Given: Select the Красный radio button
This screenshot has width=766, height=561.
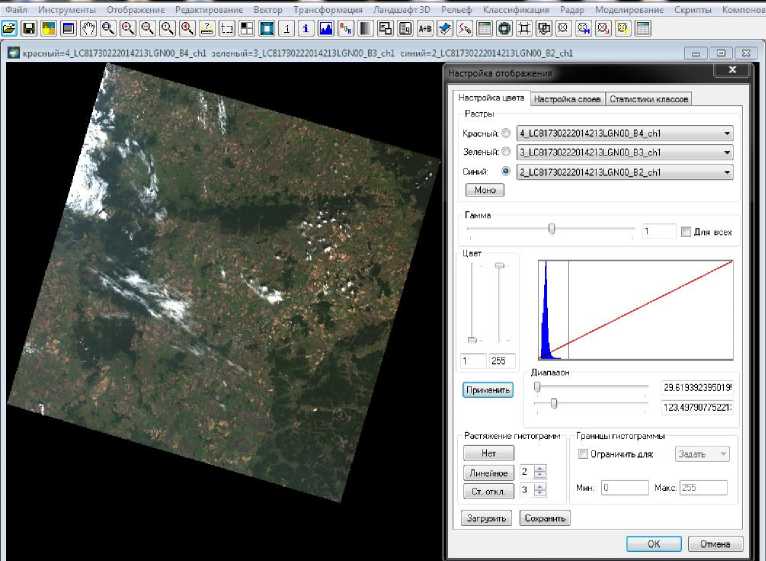Looking at the screenshot, I should 505,133.
